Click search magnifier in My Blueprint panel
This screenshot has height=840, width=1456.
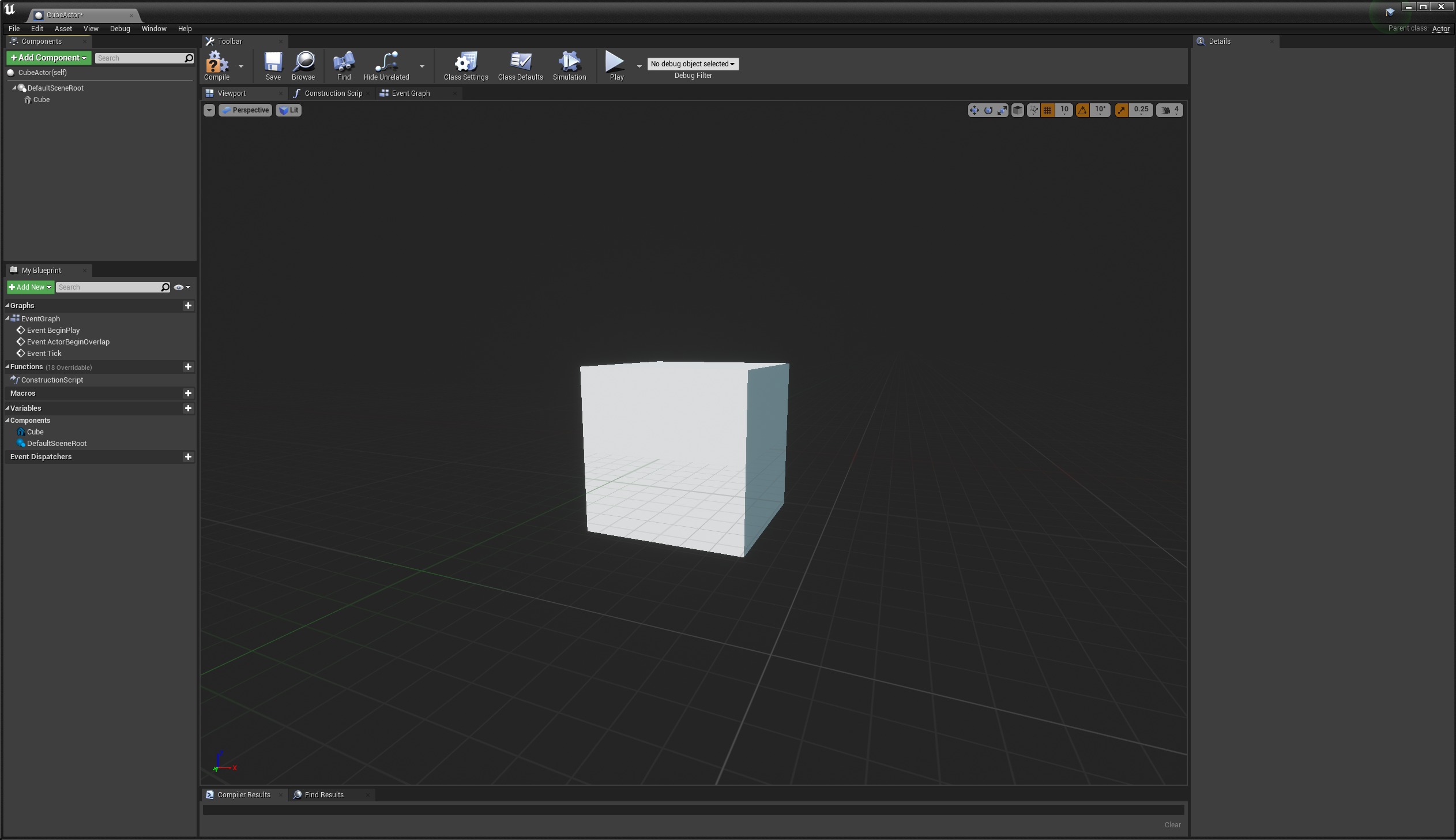(165, 287)
